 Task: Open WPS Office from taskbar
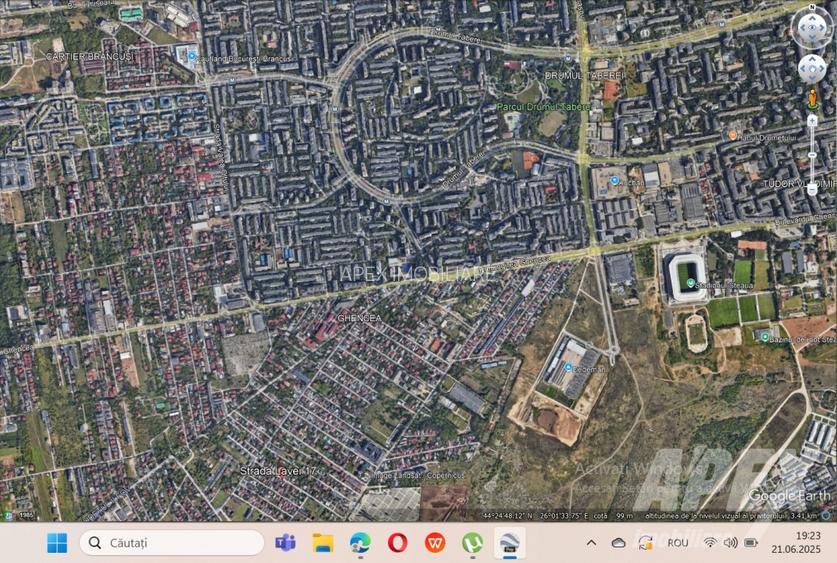point(435,543)
